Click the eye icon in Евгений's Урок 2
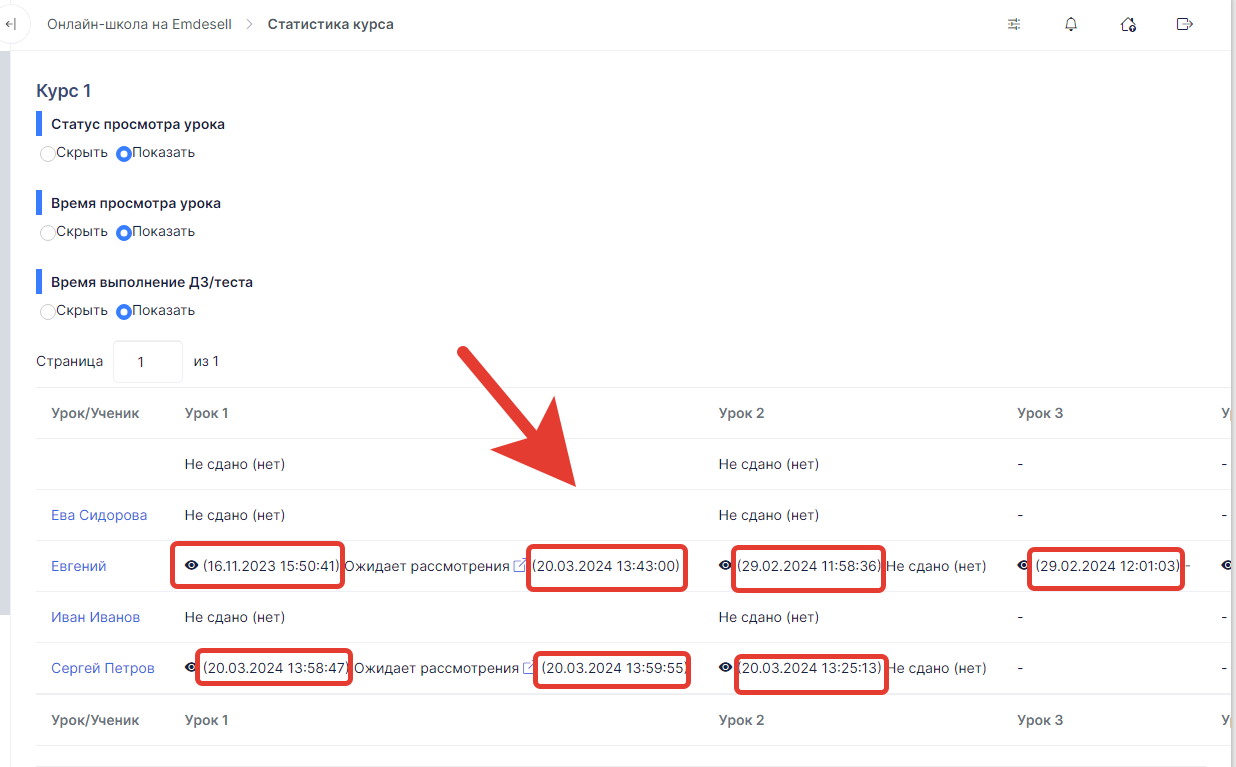This screenshot has height=767, width=1236. [x=726, y=566]
